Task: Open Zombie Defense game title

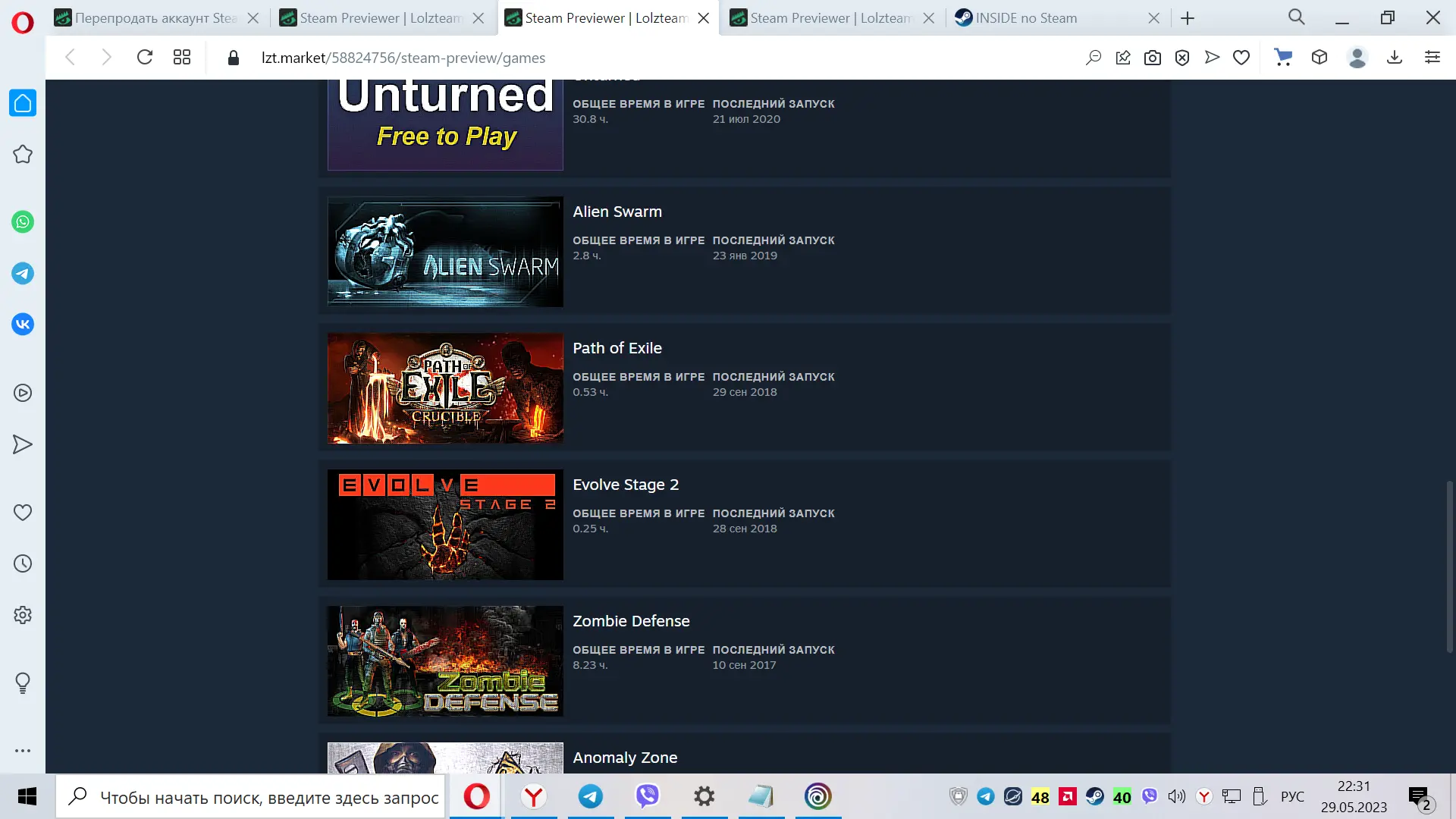Action: [631, 621]
